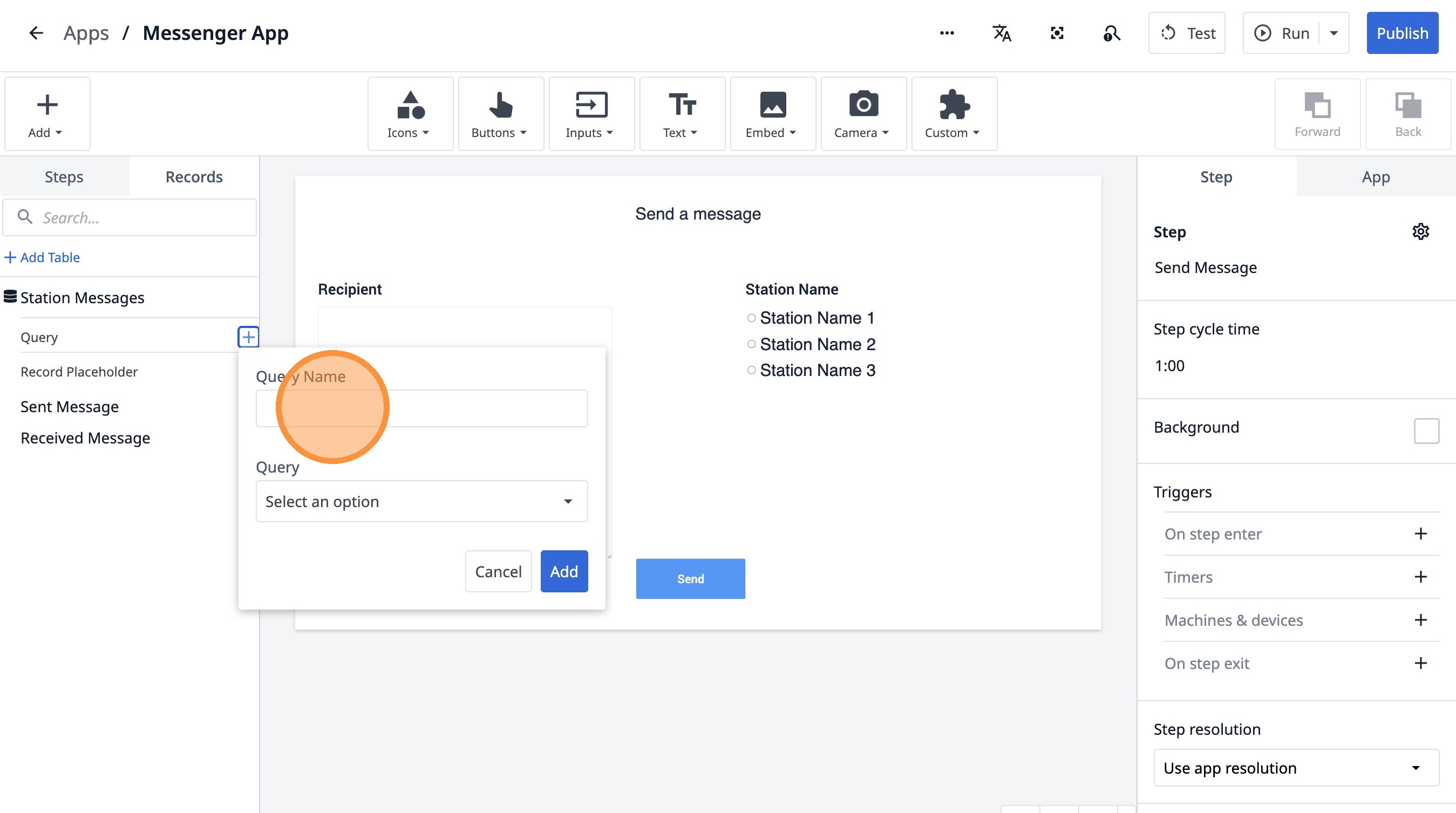Select the Station Name 3 radio button
This screenshot has width=1456, height=813.
coord(751,371)
